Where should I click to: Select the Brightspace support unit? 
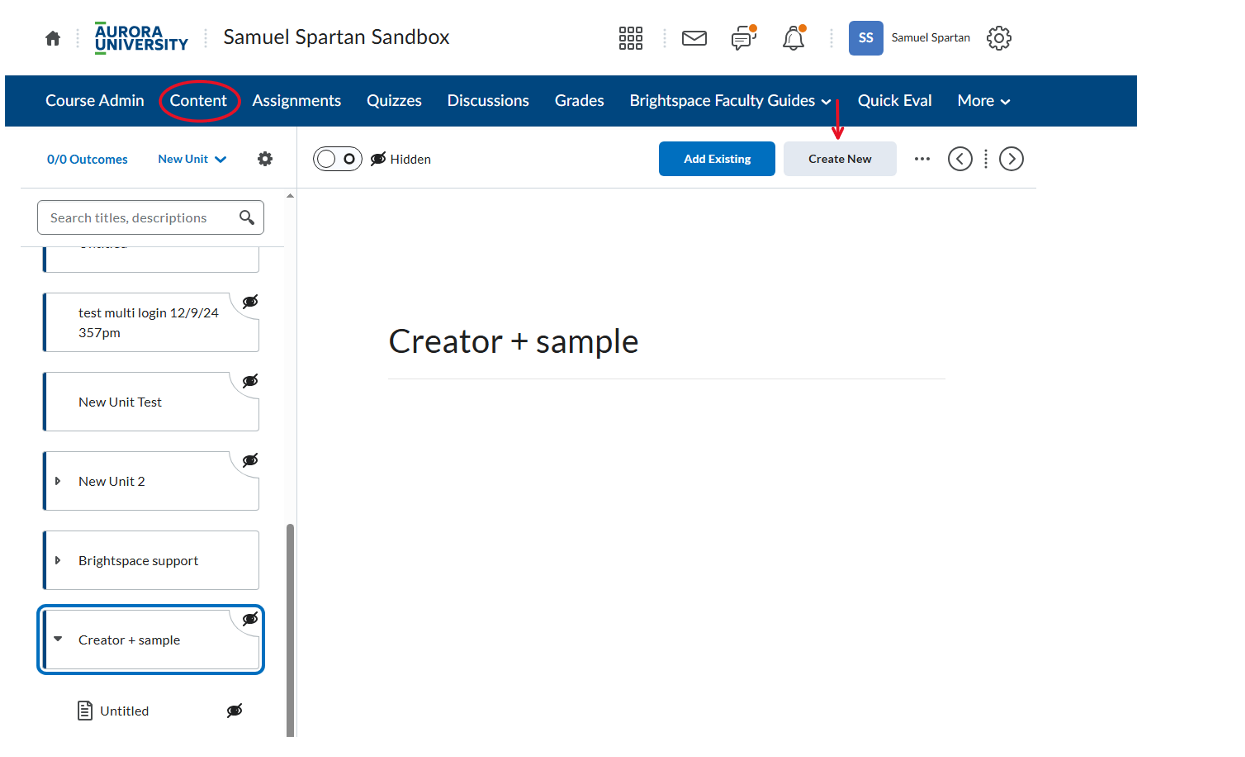(151, 560)
